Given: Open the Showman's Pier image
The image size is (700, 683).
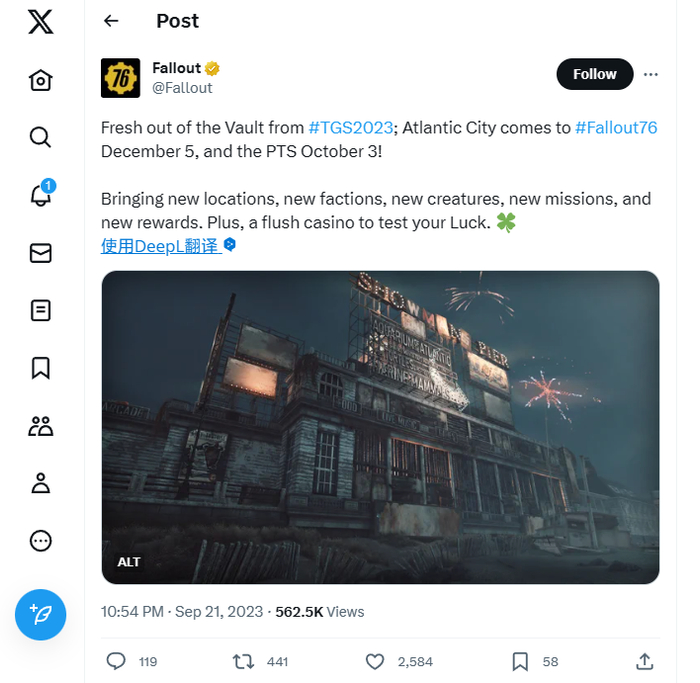Looking at the screenshot, I should click(380, 427).
